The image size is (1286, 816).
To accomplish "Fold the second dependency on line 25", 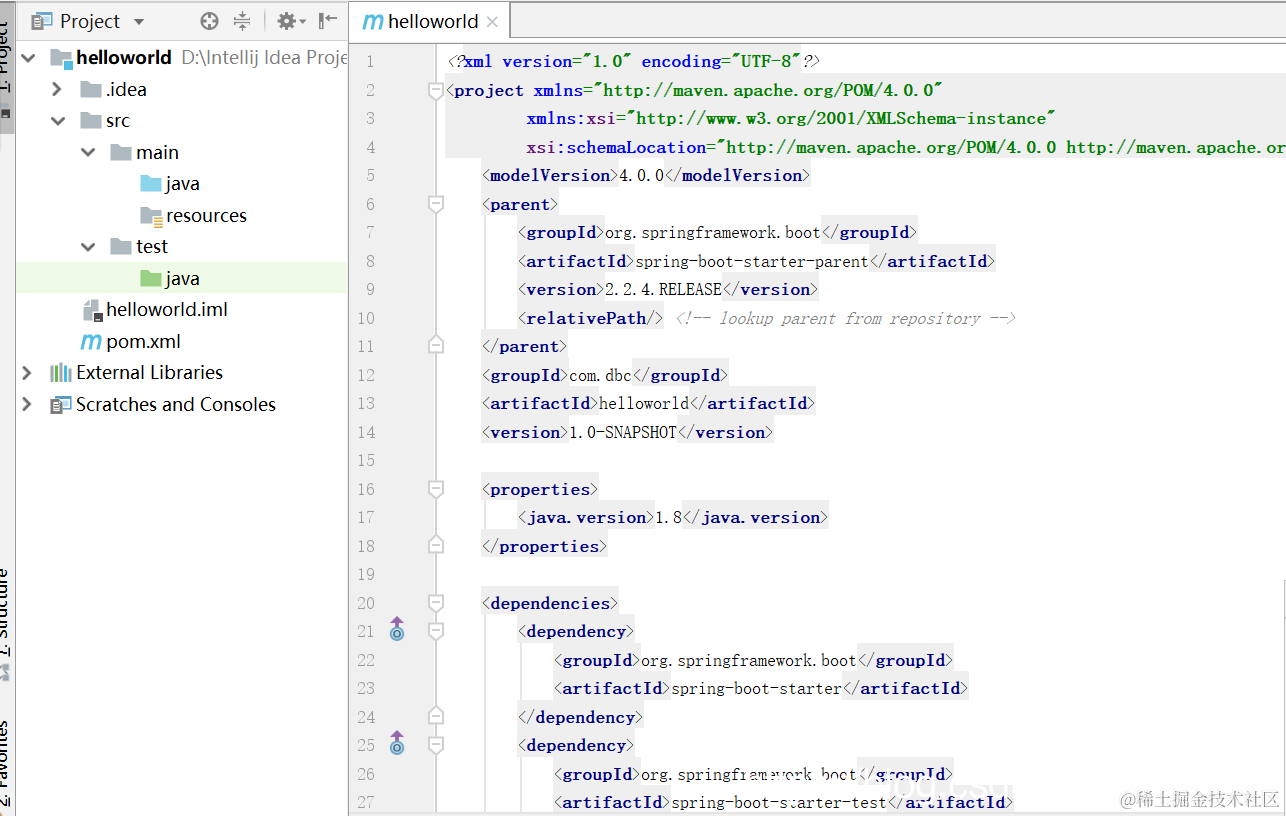I will (435, 745).
